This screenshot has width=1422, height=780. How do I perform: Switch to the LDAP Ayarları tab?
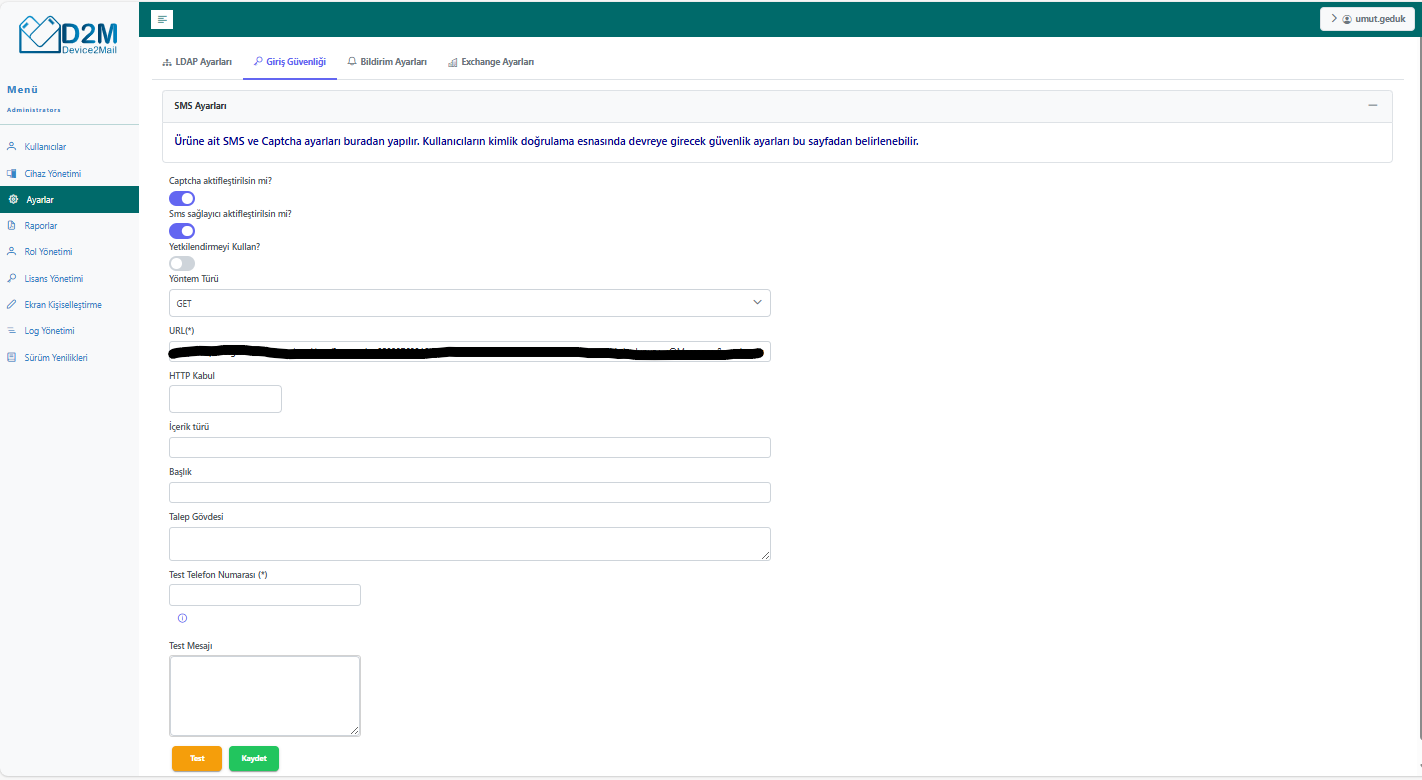(197, 62)
